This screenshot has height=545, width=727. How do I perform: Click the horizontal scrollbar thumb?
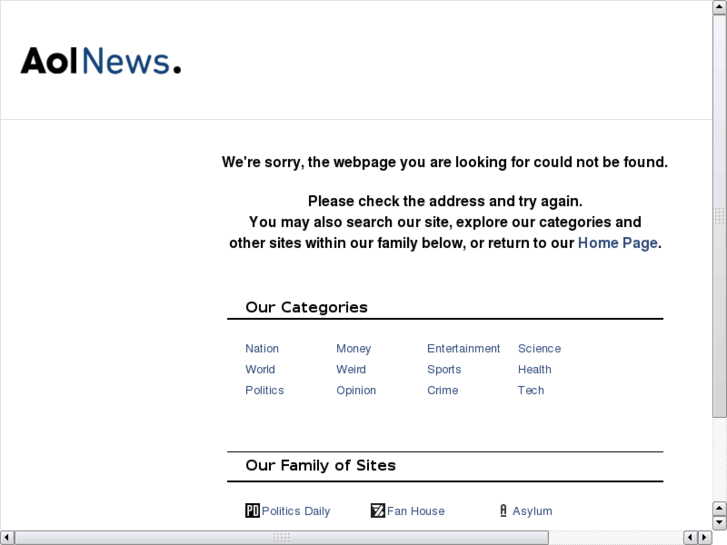tap(281, 537)
